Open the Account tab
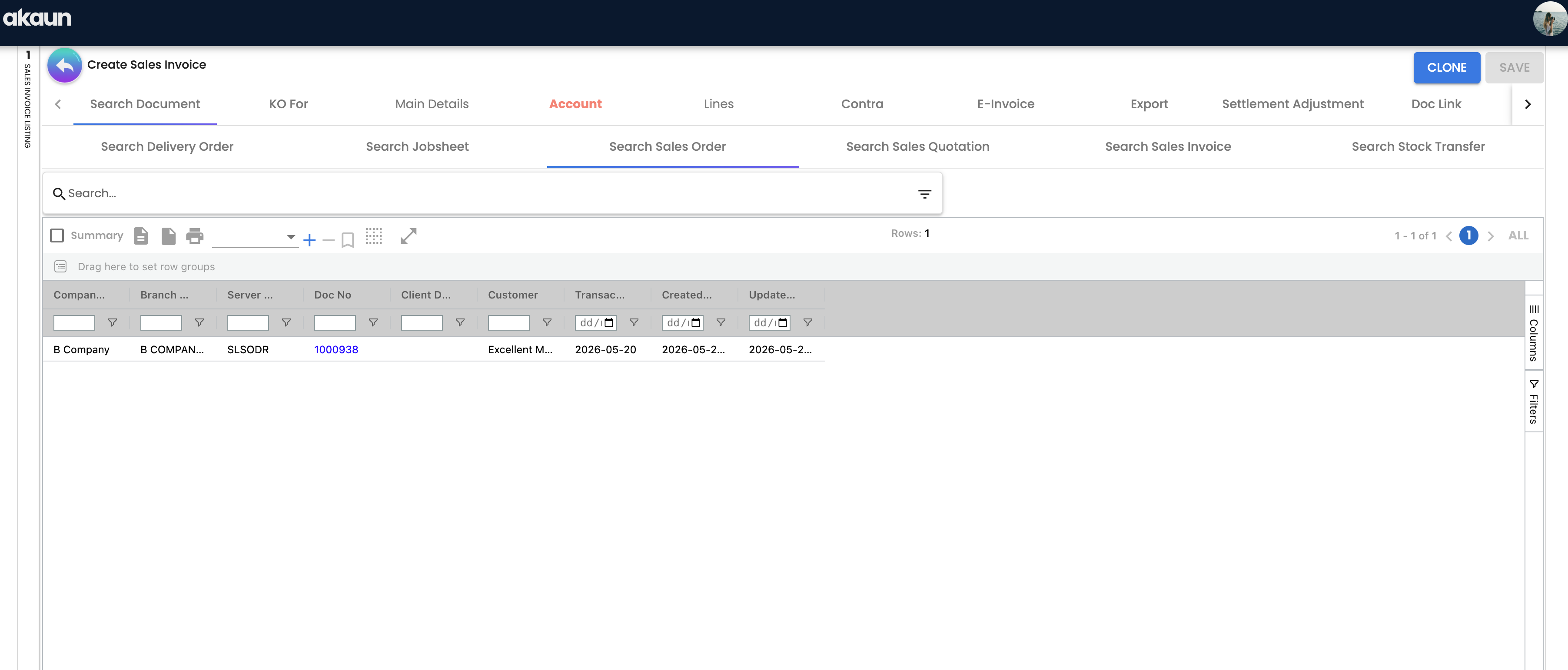Screen dimensions: 1568x670 [x=575, y=104]
